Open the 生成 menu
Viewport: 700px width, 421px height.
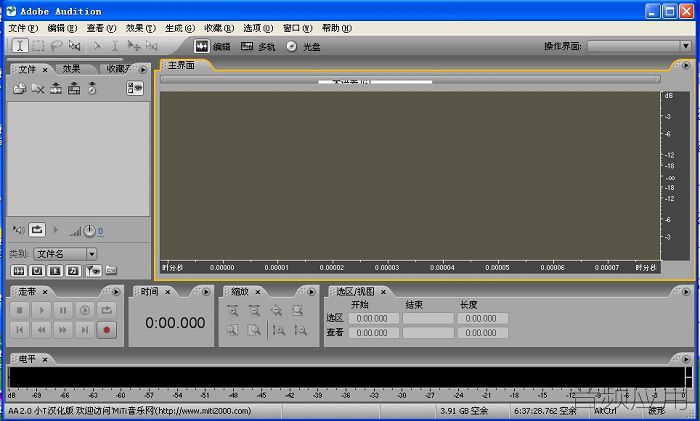(x=180, y=28)
